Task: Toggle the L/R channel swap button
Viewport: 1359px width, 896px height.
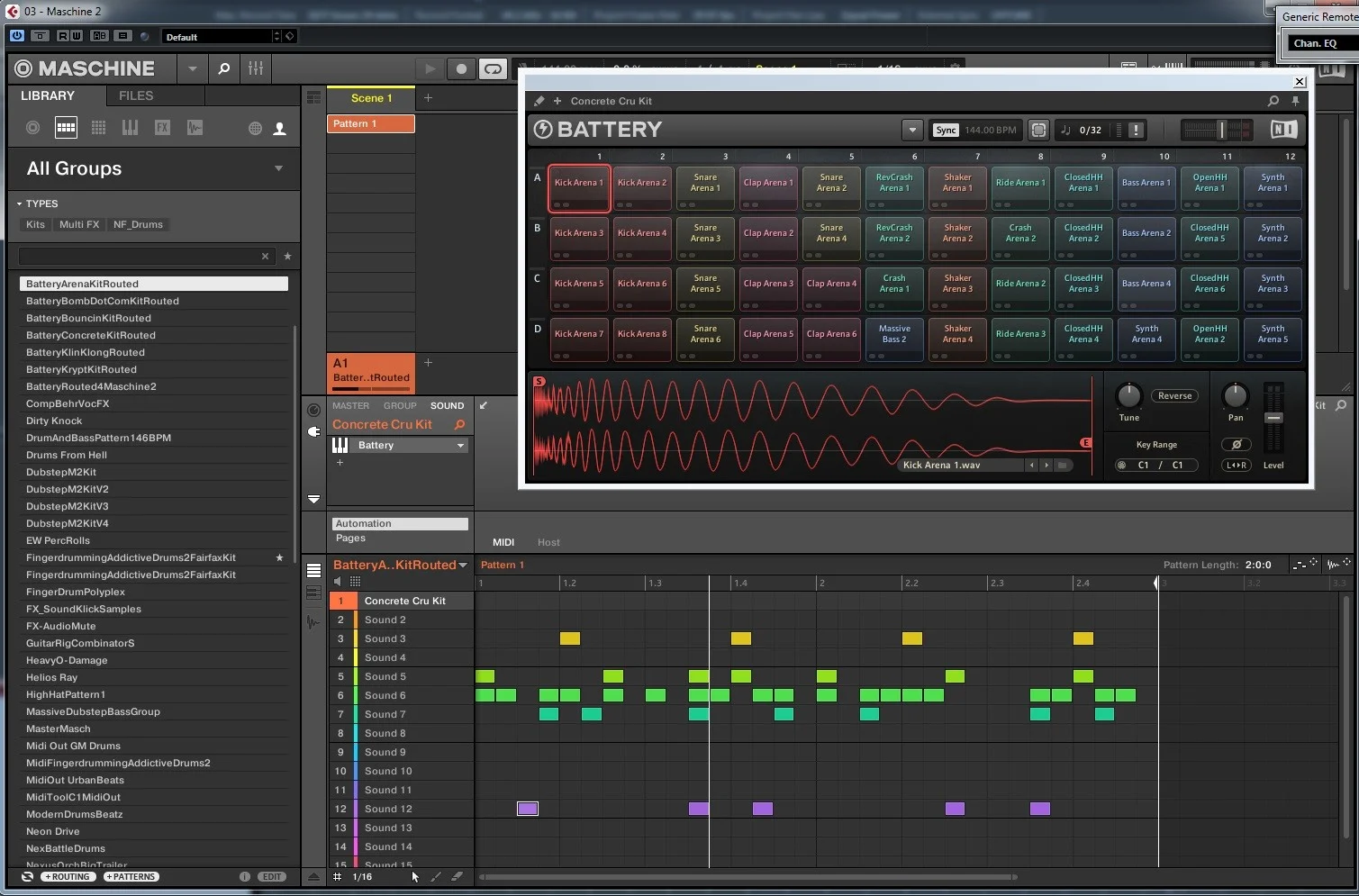Action: point(1237,466)
